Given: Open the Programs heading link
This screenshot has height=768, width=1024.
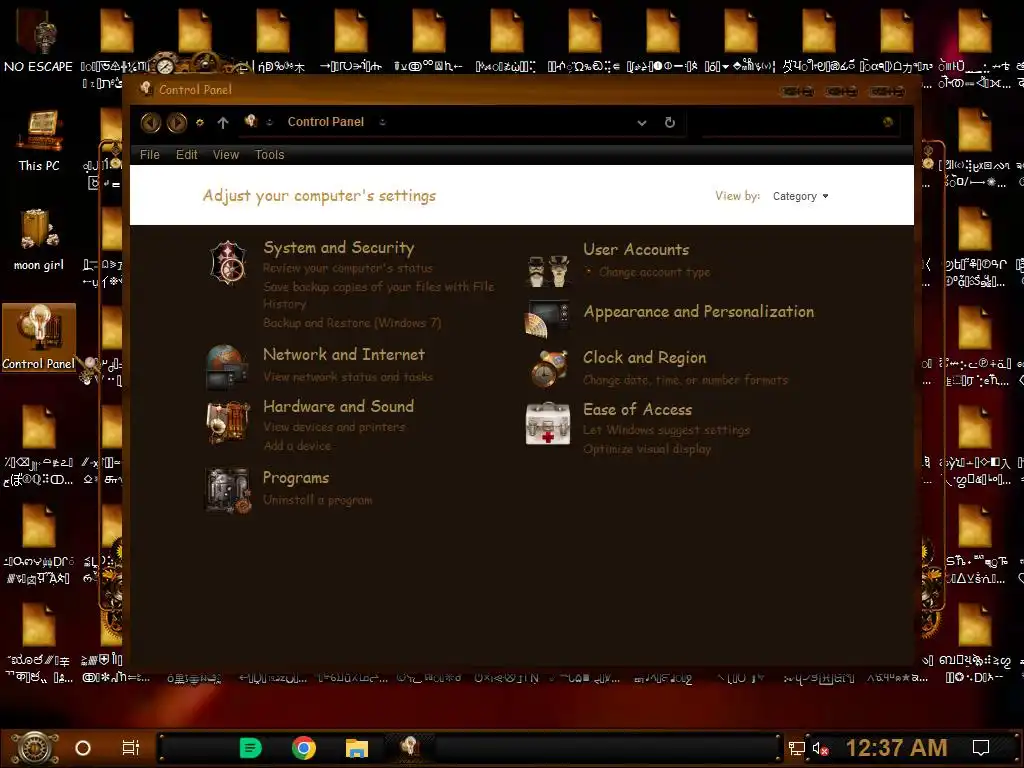Looking at the screenshot, I should click(x=296, y=478).
